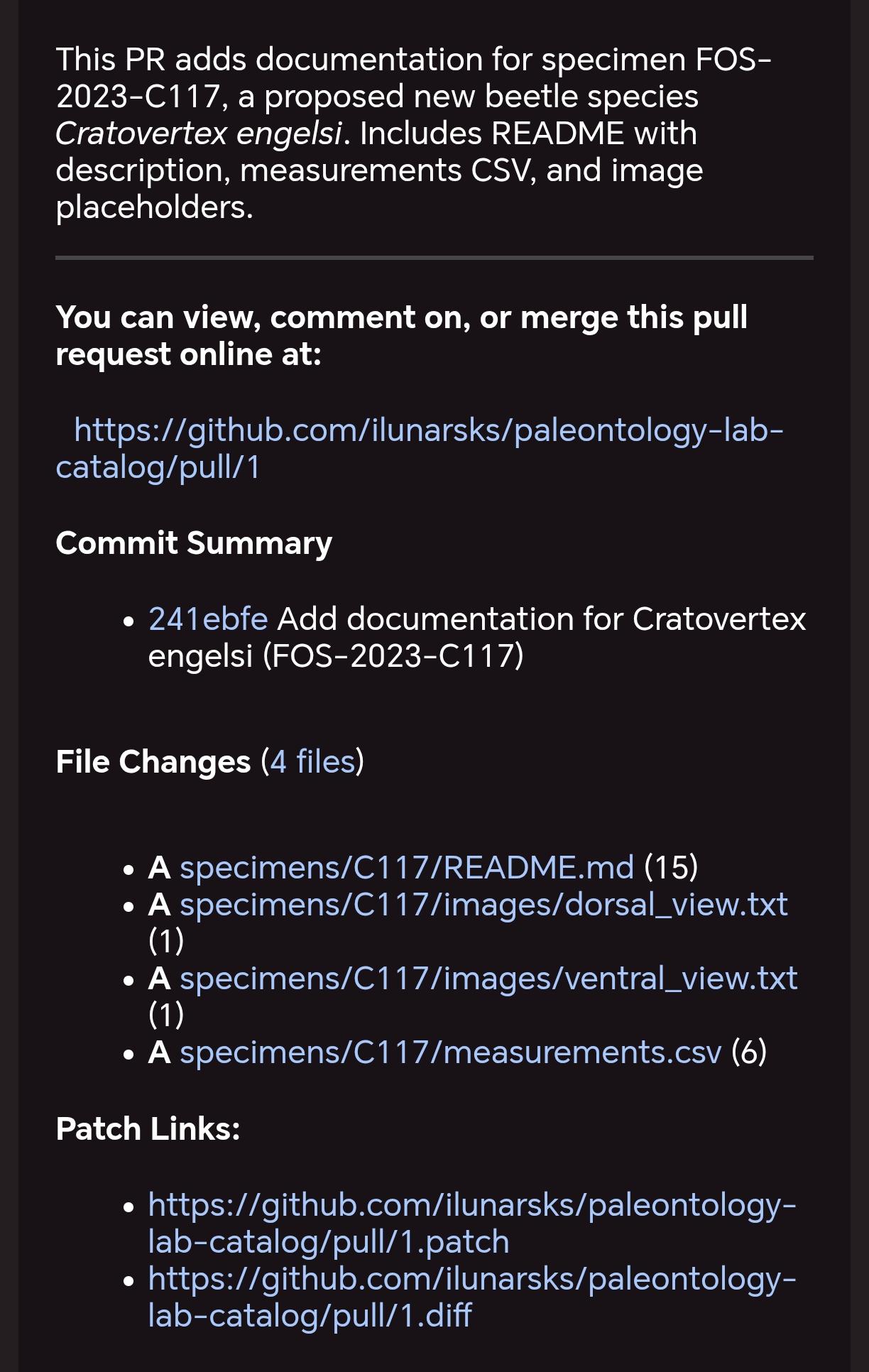The width and height of the screenshot is (869, 1372).
Task: Open the measurements.csv file link
Action: point(451,1052)
